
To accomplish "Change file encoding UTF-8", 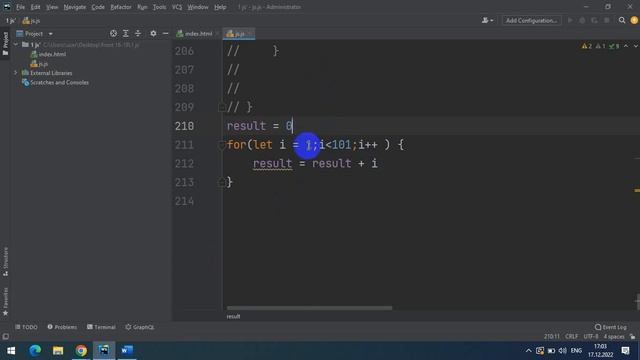I will pos(591,337).
